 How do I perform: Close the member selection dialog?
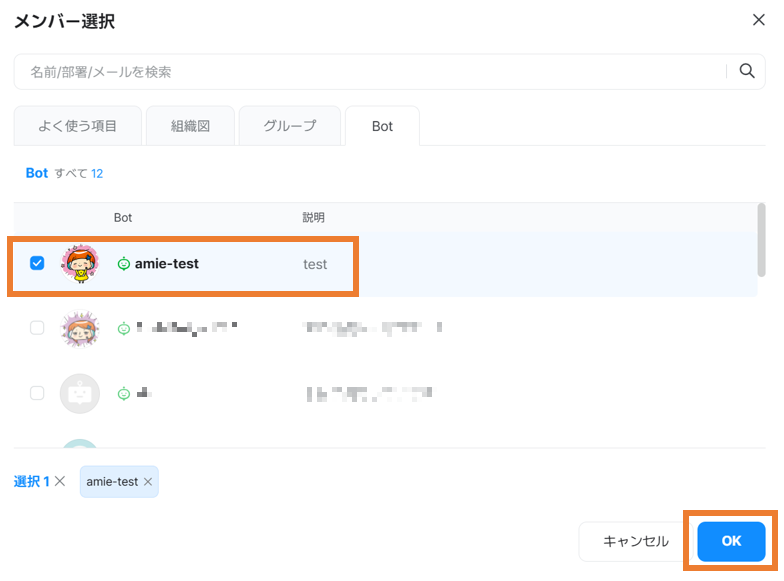[x=758, y=19]
